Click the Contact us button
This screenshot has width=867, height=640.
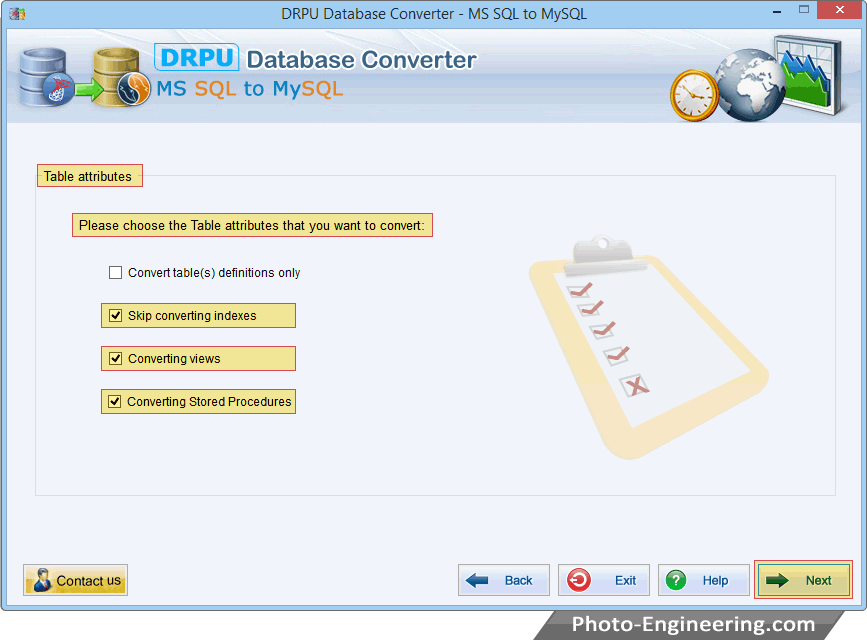click(x=76, y=580)
